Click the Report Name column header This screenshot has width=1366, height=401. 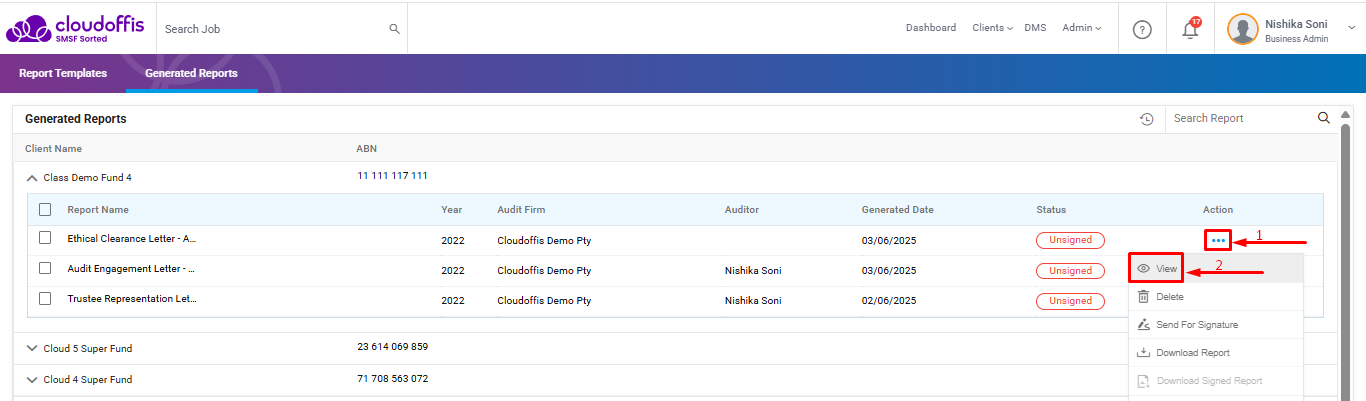(x=98, y=210)
